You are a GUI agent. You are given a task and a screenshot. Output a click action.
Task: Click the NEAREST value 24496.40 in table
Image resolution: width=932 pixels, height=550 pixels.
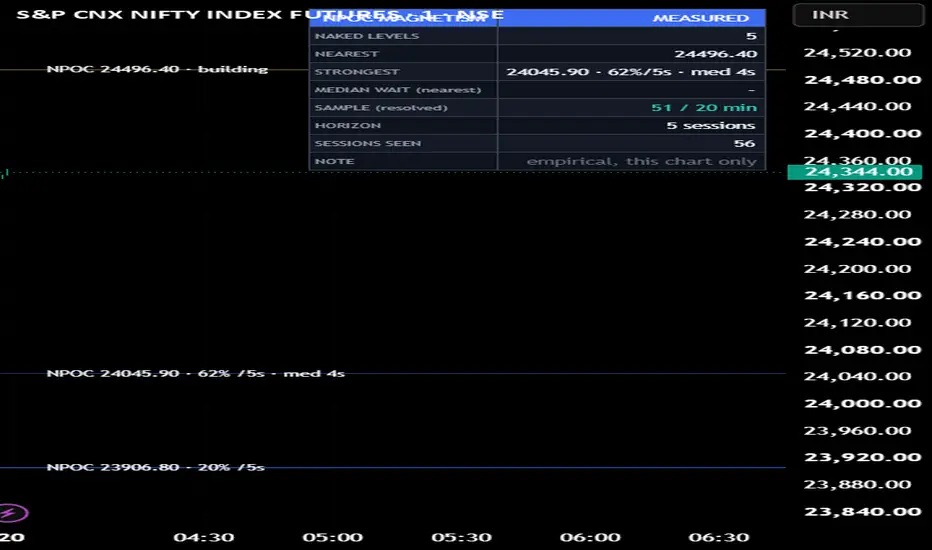716,54
